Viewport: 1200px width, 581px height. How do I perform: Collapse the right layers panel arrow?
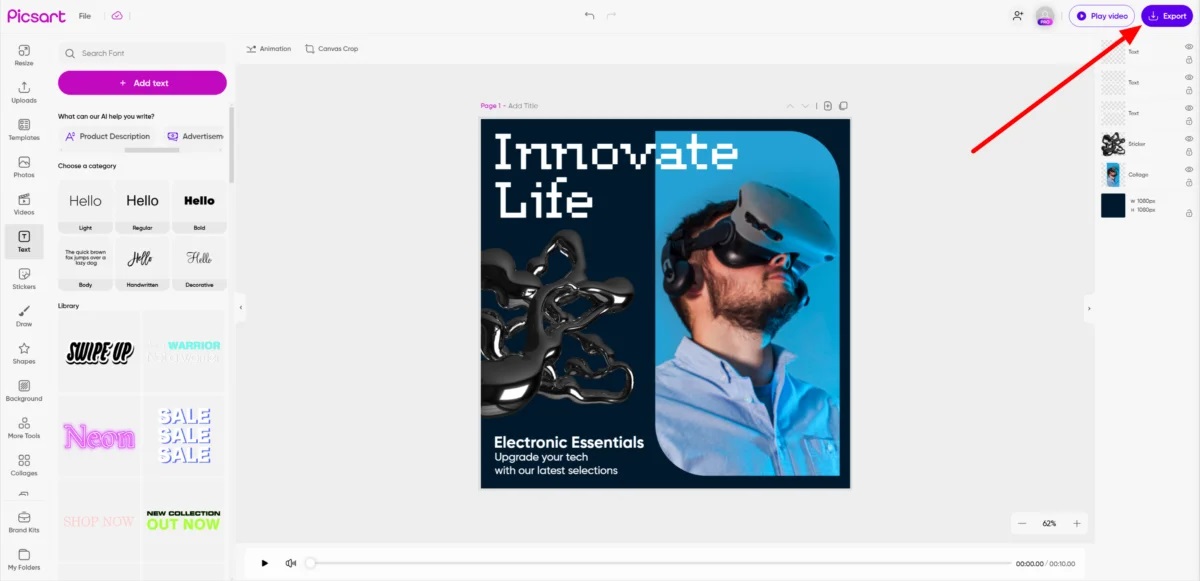1089,308
